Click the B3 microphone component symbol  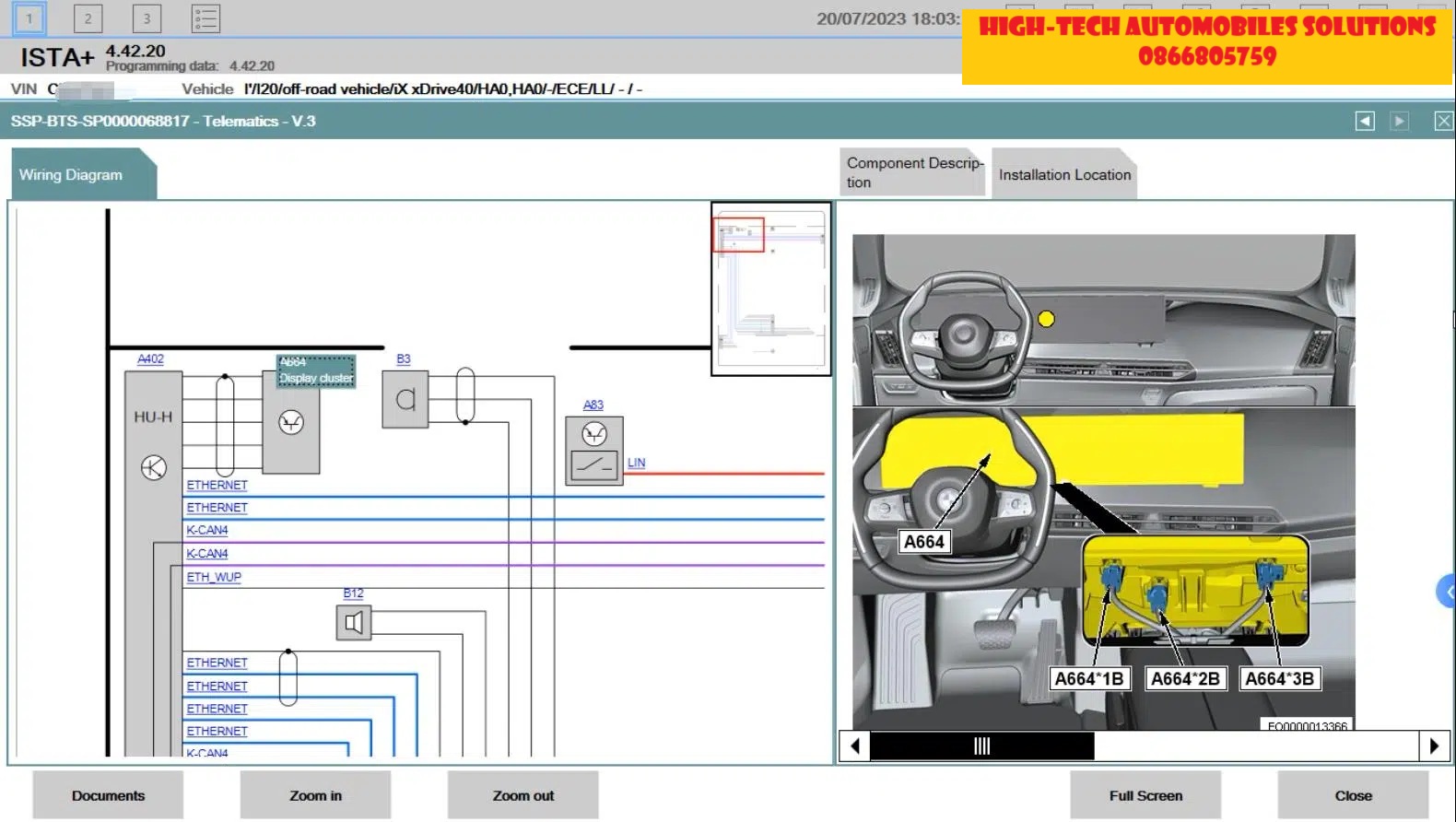pyautogui.click(x=405, y=399)
